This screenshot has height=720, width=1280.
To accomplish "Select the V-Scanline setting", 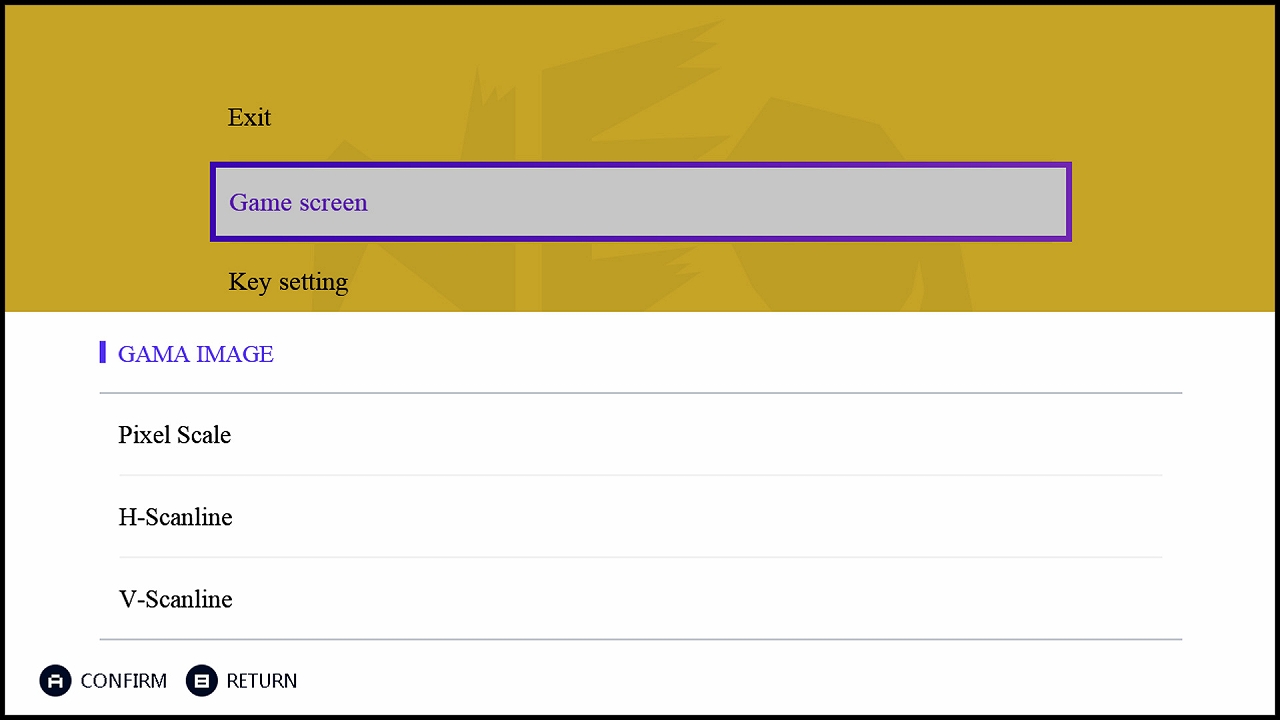I will coord(640,599).
